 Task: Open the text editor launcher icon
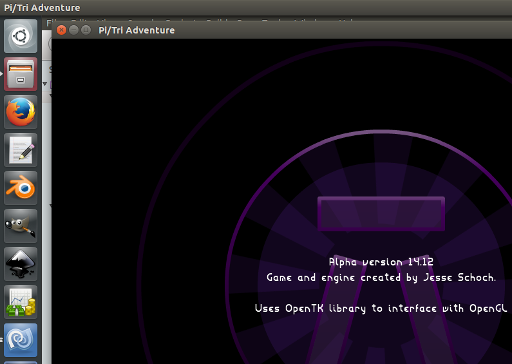coord(21,150)
